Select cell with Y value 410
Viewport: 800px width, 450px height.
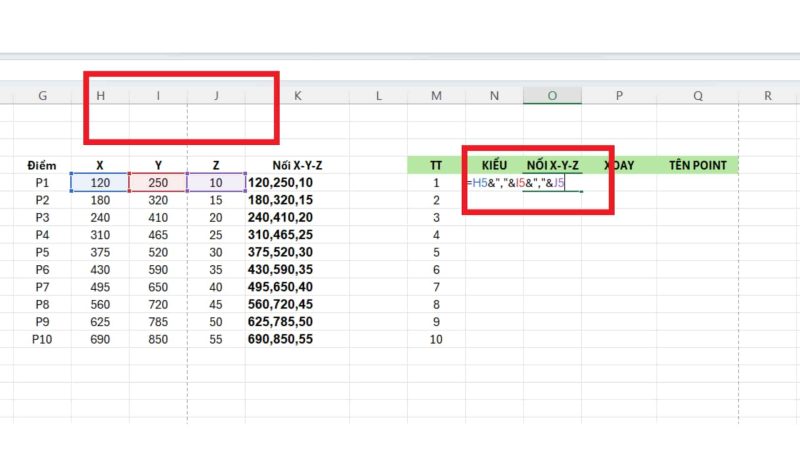pos(158,217)
